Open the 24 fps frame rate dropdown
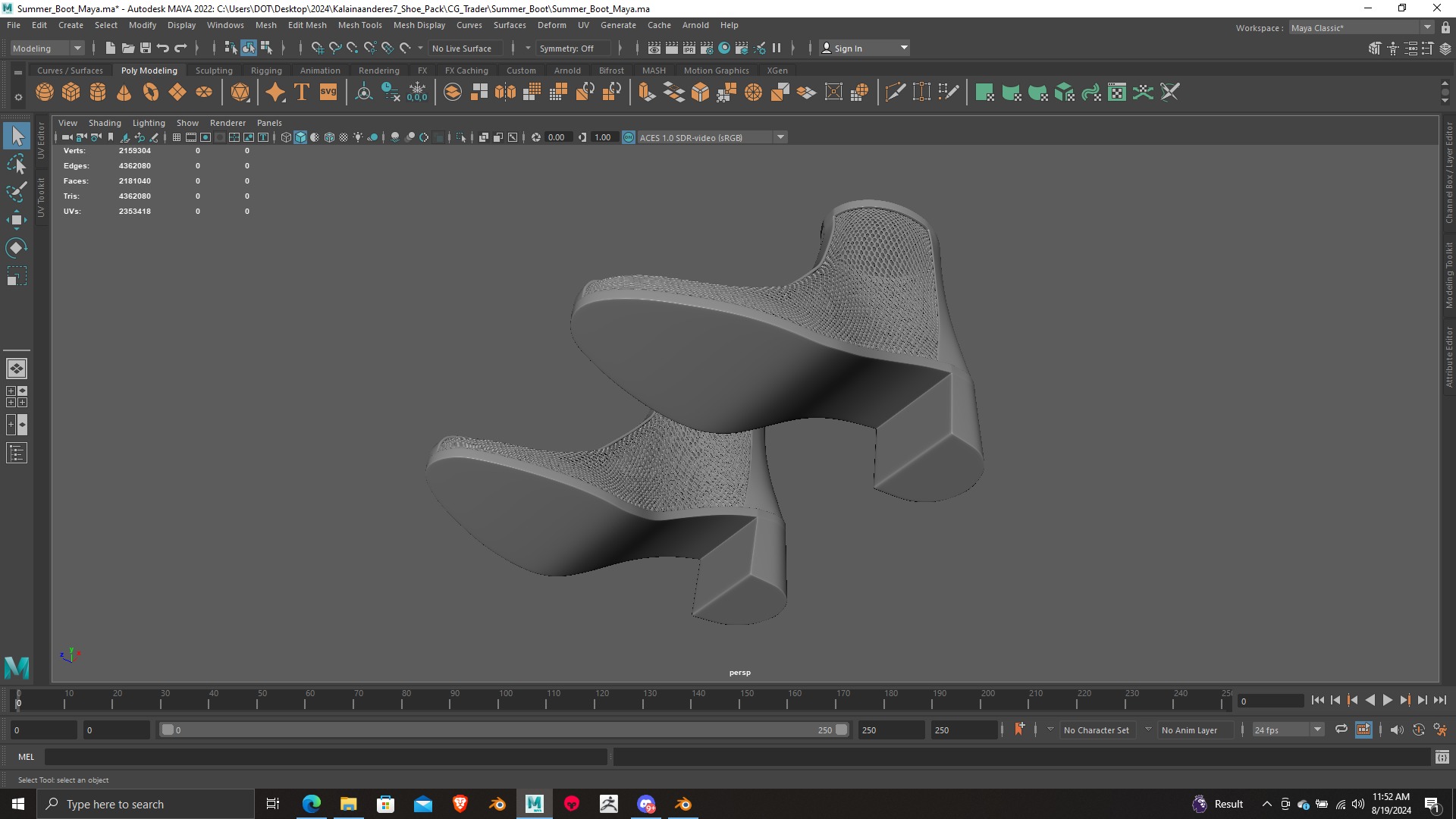This screenshot has width=1456, height=819. tap(1288, 730)
